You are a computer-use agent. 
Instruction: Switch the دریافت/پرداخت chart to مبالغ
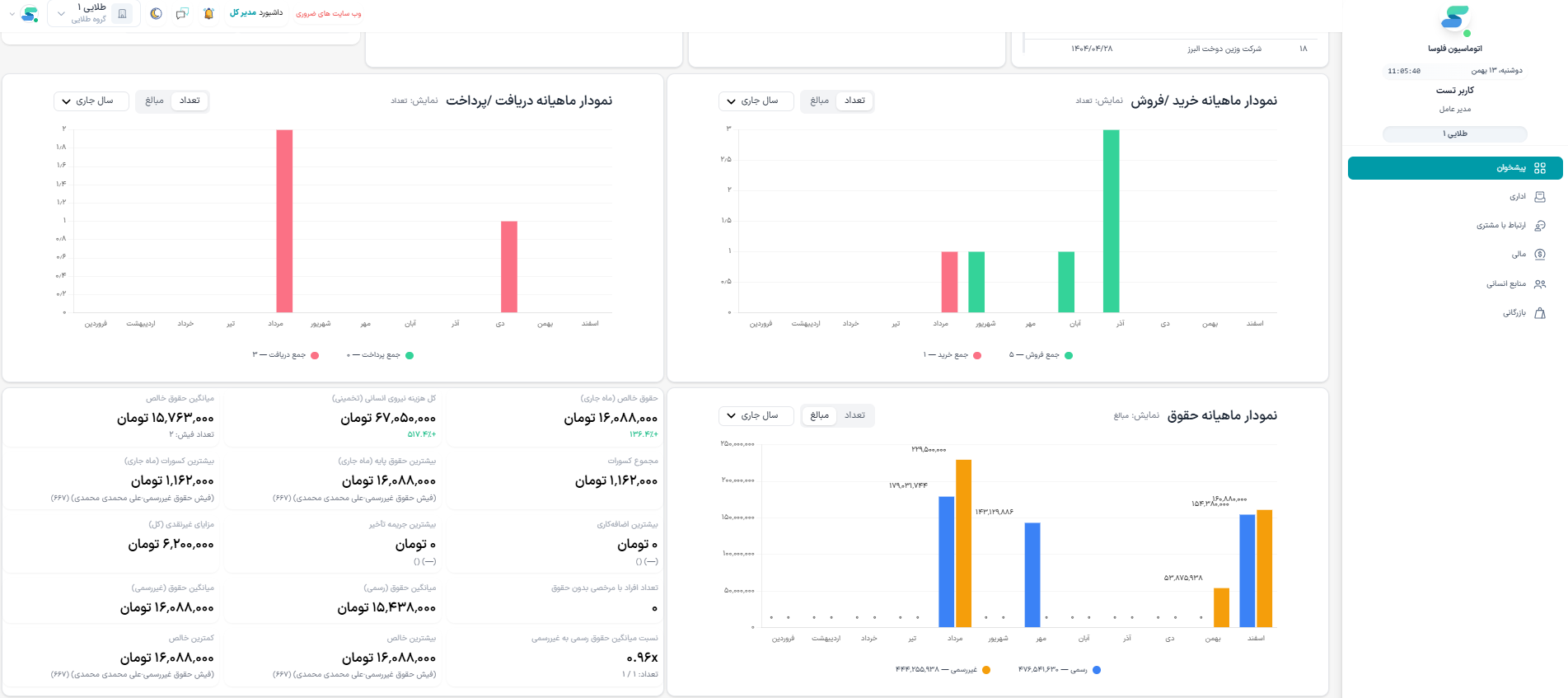tap(154, 101)
